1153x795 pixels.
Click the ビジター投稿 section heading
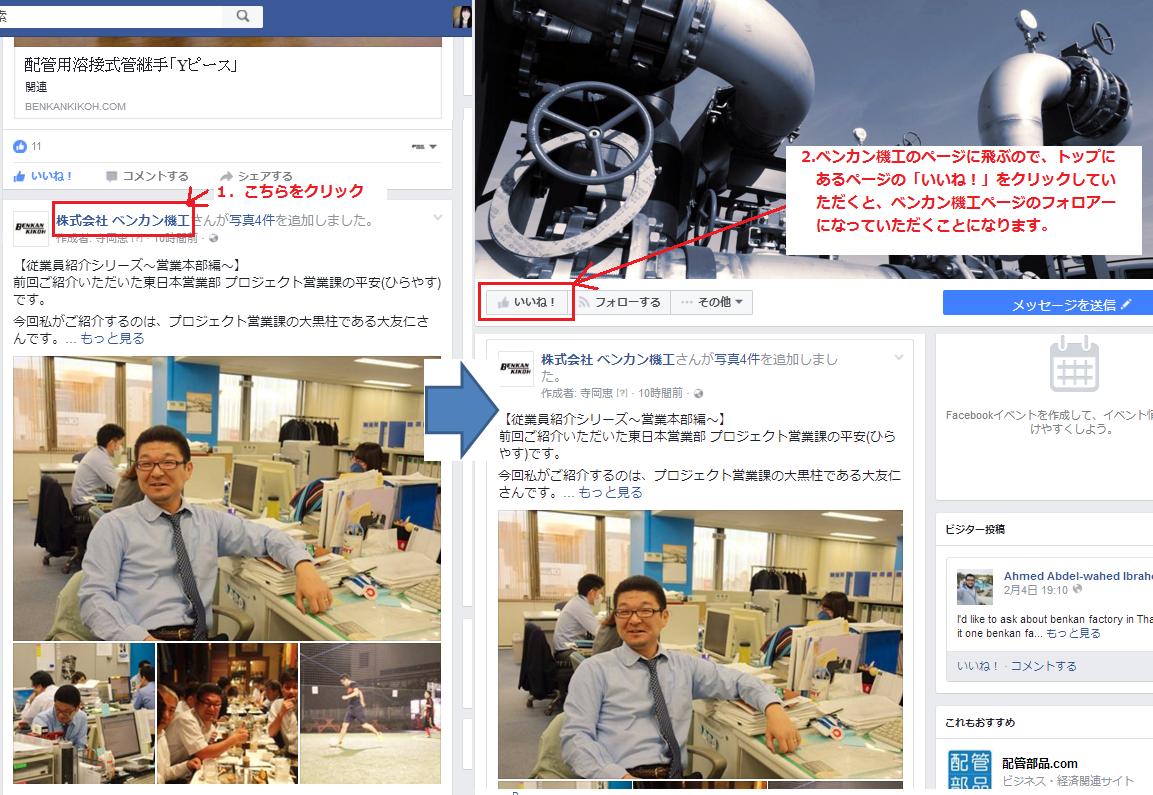pyautogui.click(x=974, y=529)
